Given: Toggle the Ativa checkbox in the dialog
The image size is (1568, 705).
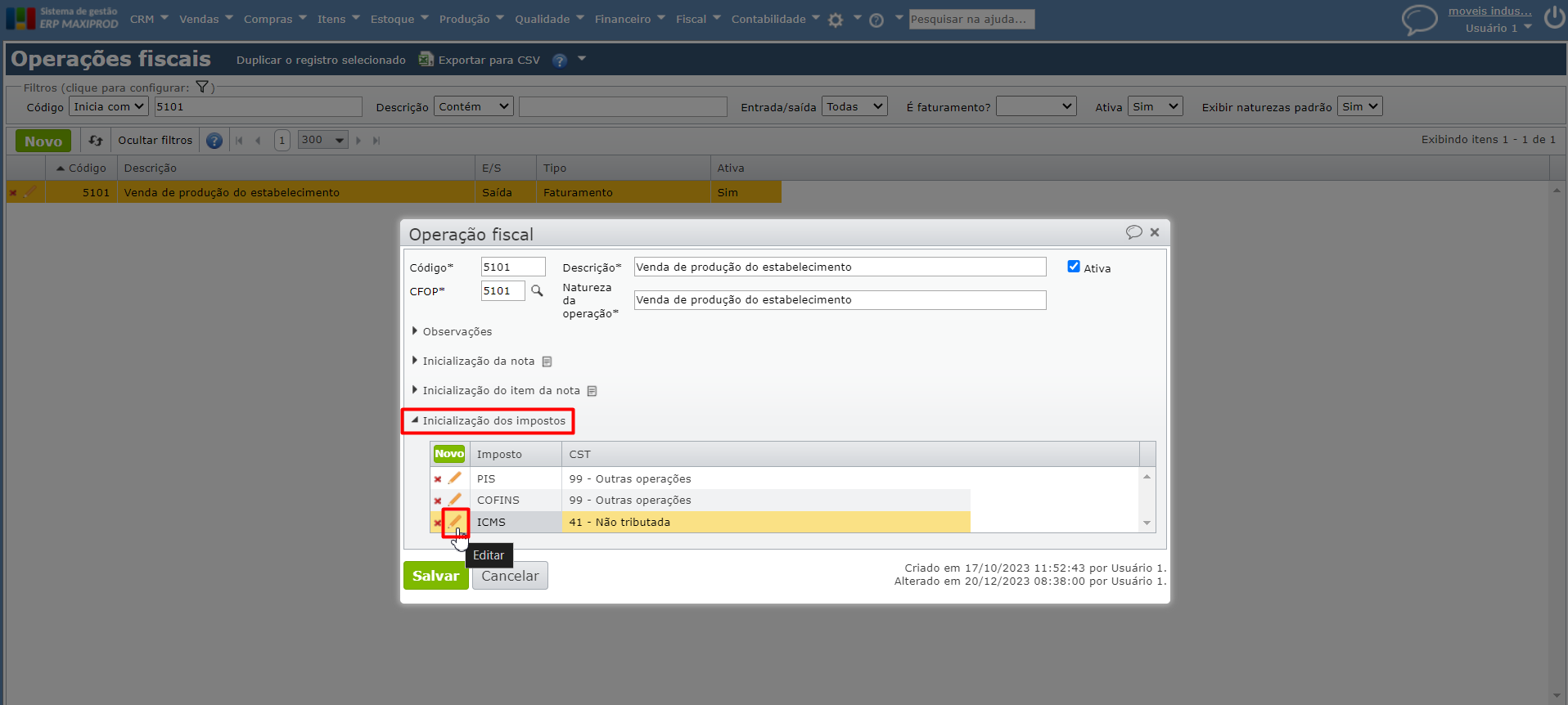Looking at the screenshot, I should pyautogui.click(x=1074, y=267).
